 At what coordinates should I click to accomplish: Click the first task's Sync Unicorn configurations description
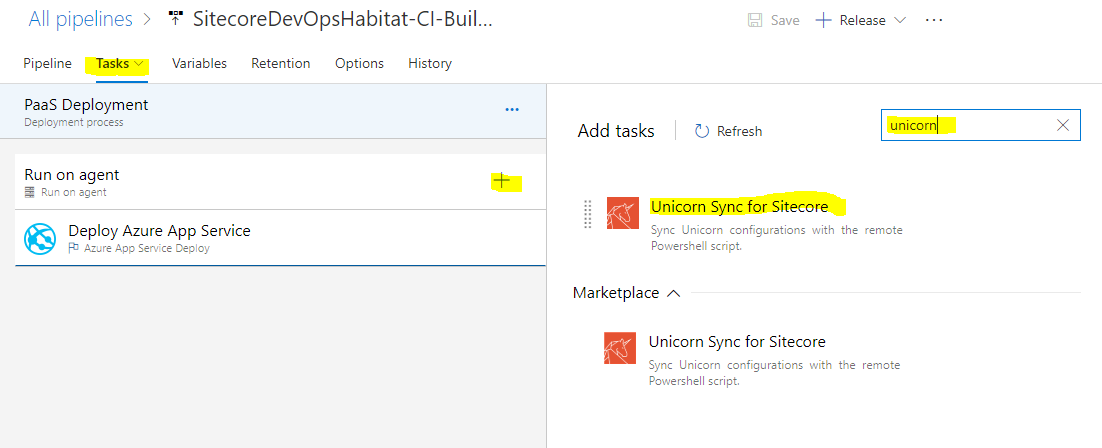[777, 238]
